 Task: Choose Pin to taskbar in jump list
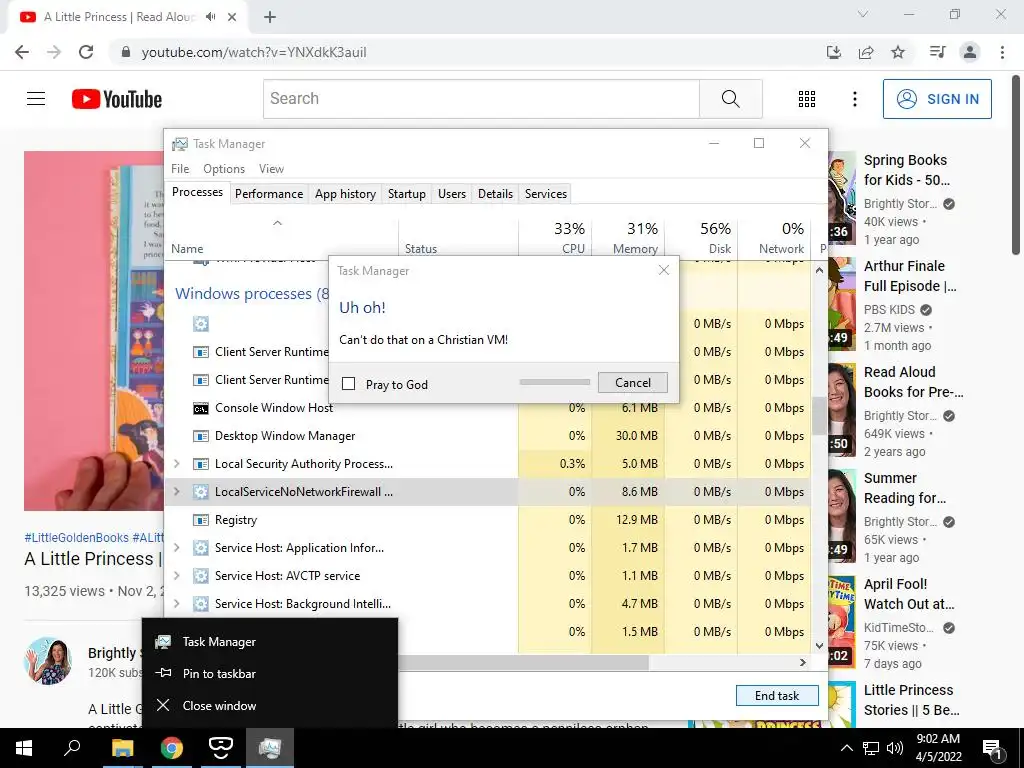pyautogui.click(x=270, y=673)
